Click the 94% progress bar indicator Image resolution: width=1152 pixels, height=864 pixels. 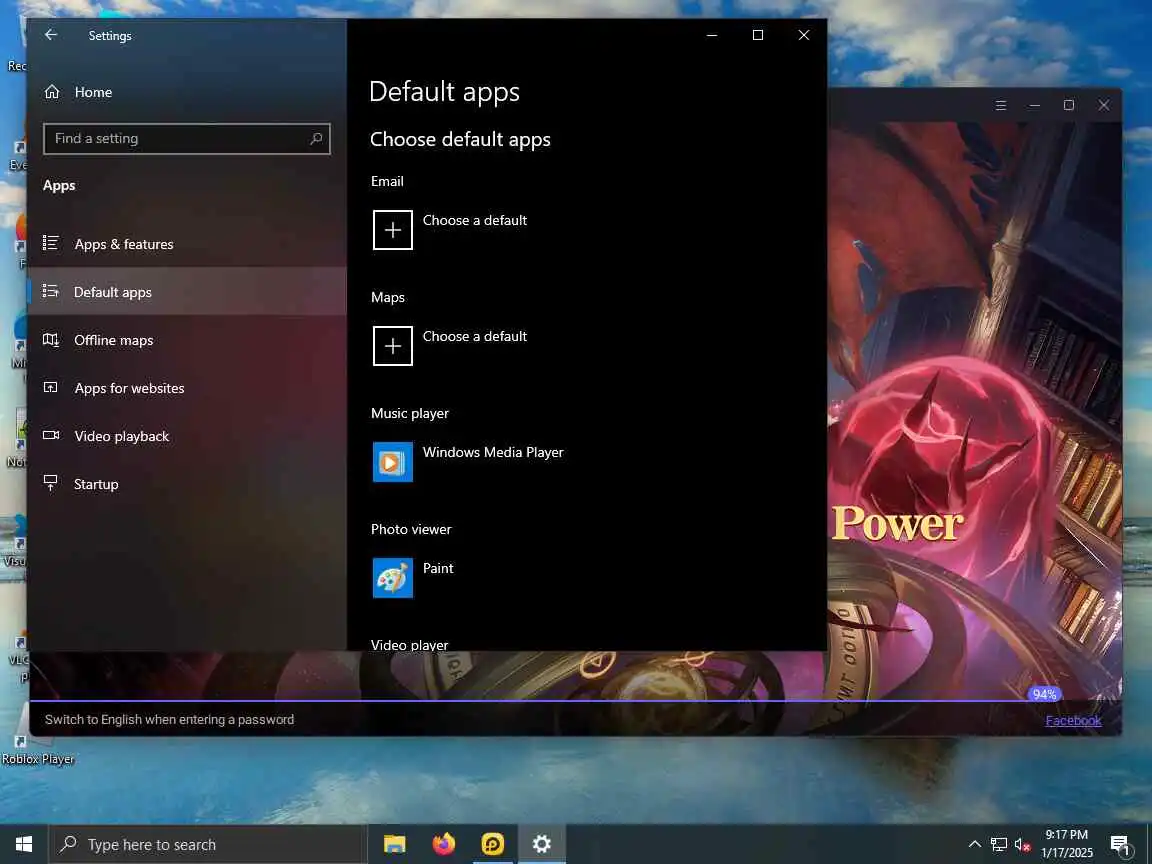(1044, 694)
